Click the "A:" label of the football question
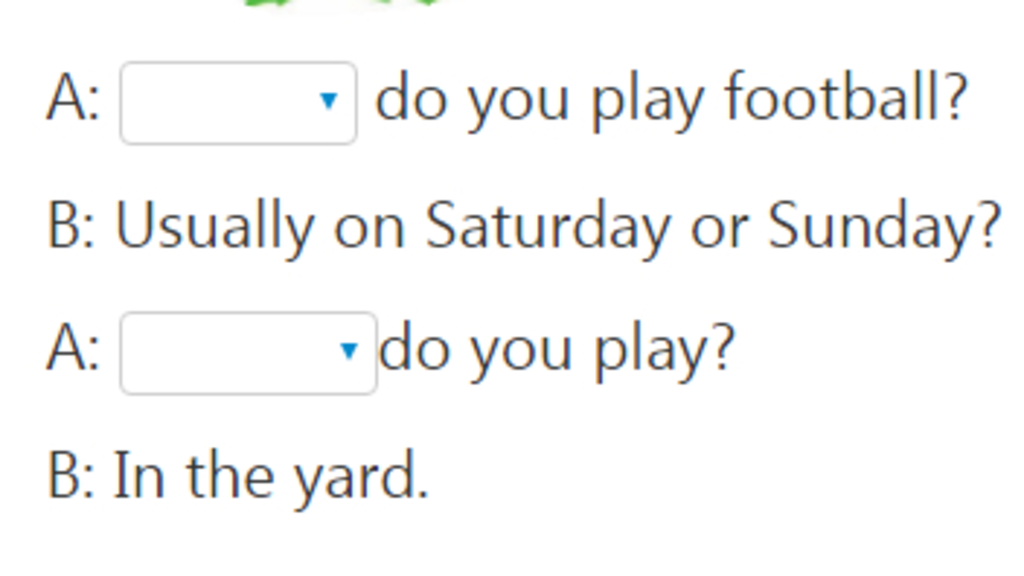 [73, 100]
